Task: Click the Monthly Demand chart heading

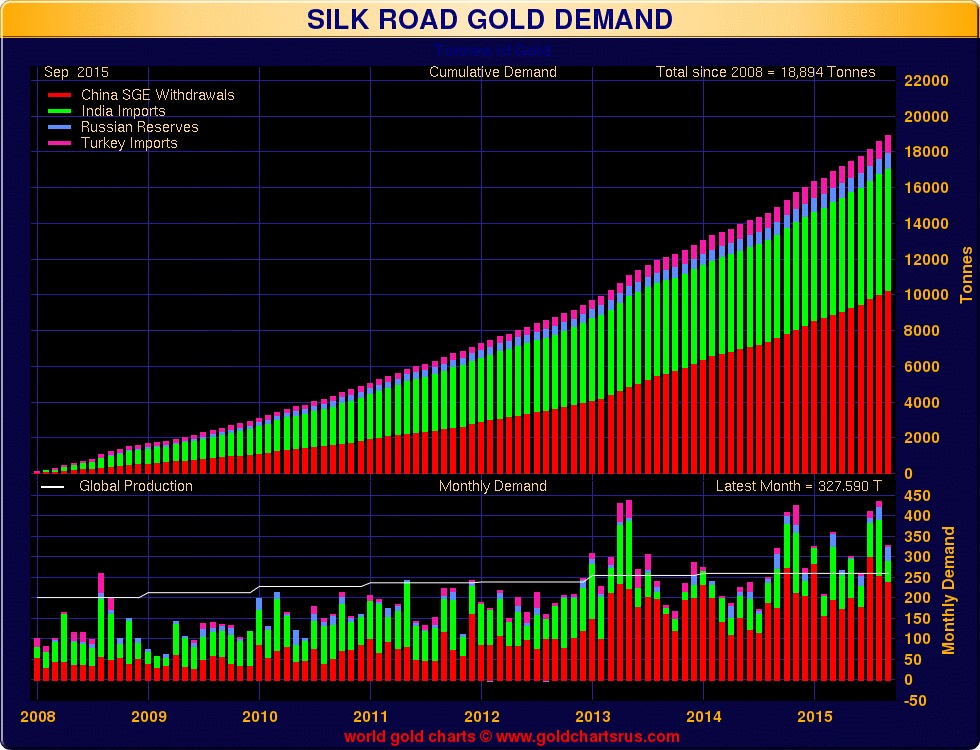Action: click(492, 486)
